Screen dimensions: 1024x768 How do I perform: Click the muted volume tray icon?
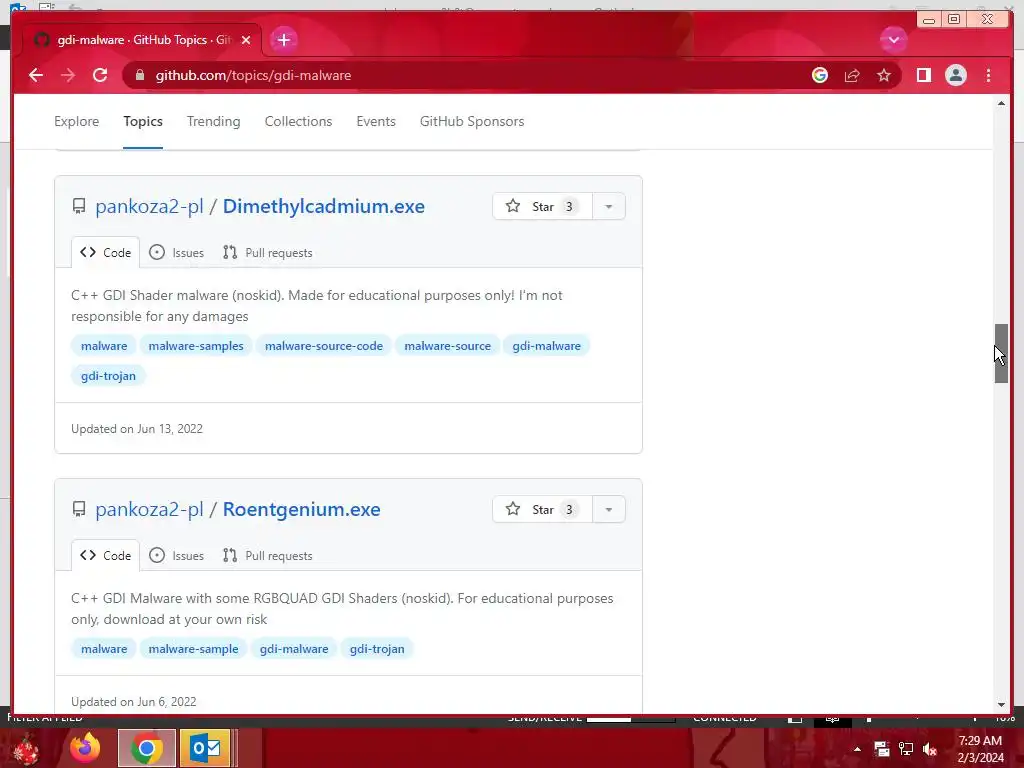pyautogui.click(x=930, y=749)
